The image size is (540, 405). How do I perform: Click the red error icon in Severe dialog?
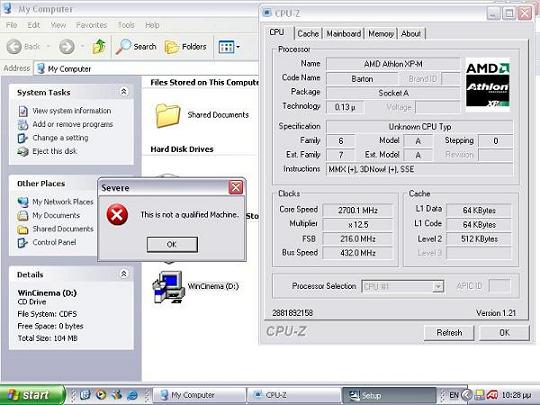tap(117, 215)
